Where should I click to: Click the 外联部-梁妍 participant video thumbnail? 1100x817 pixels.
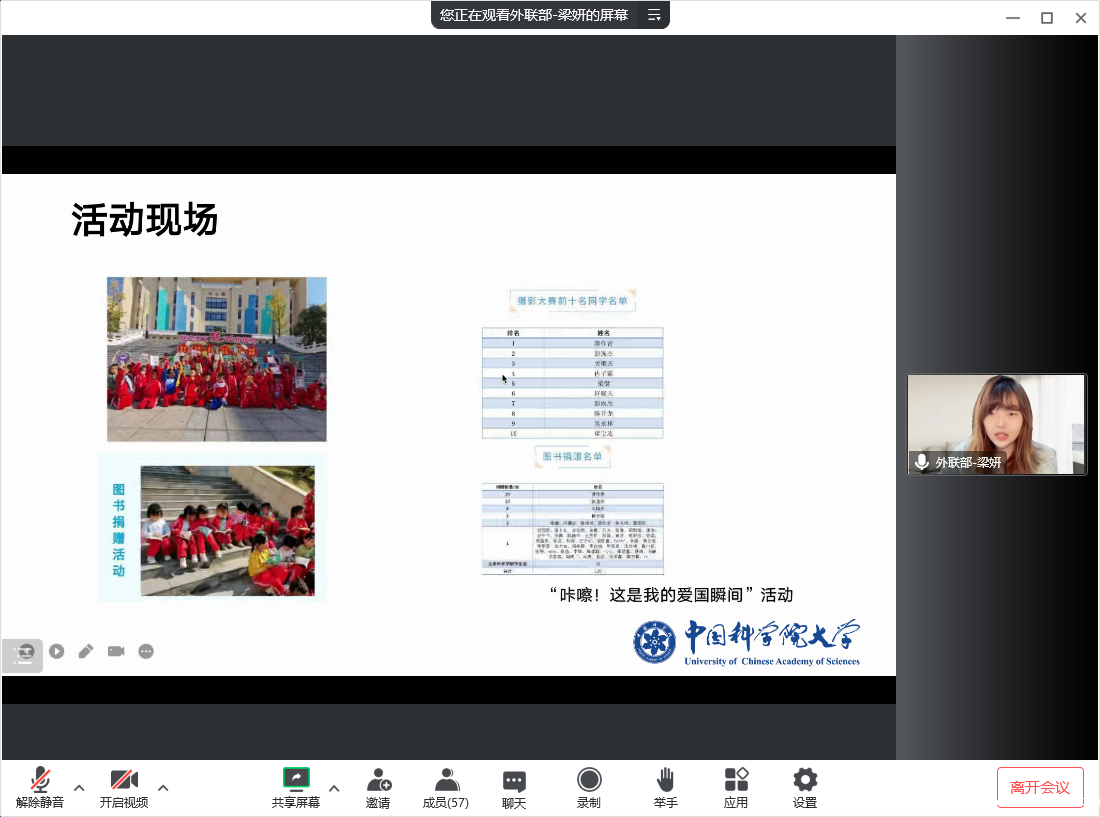click(x=996, y=424)
